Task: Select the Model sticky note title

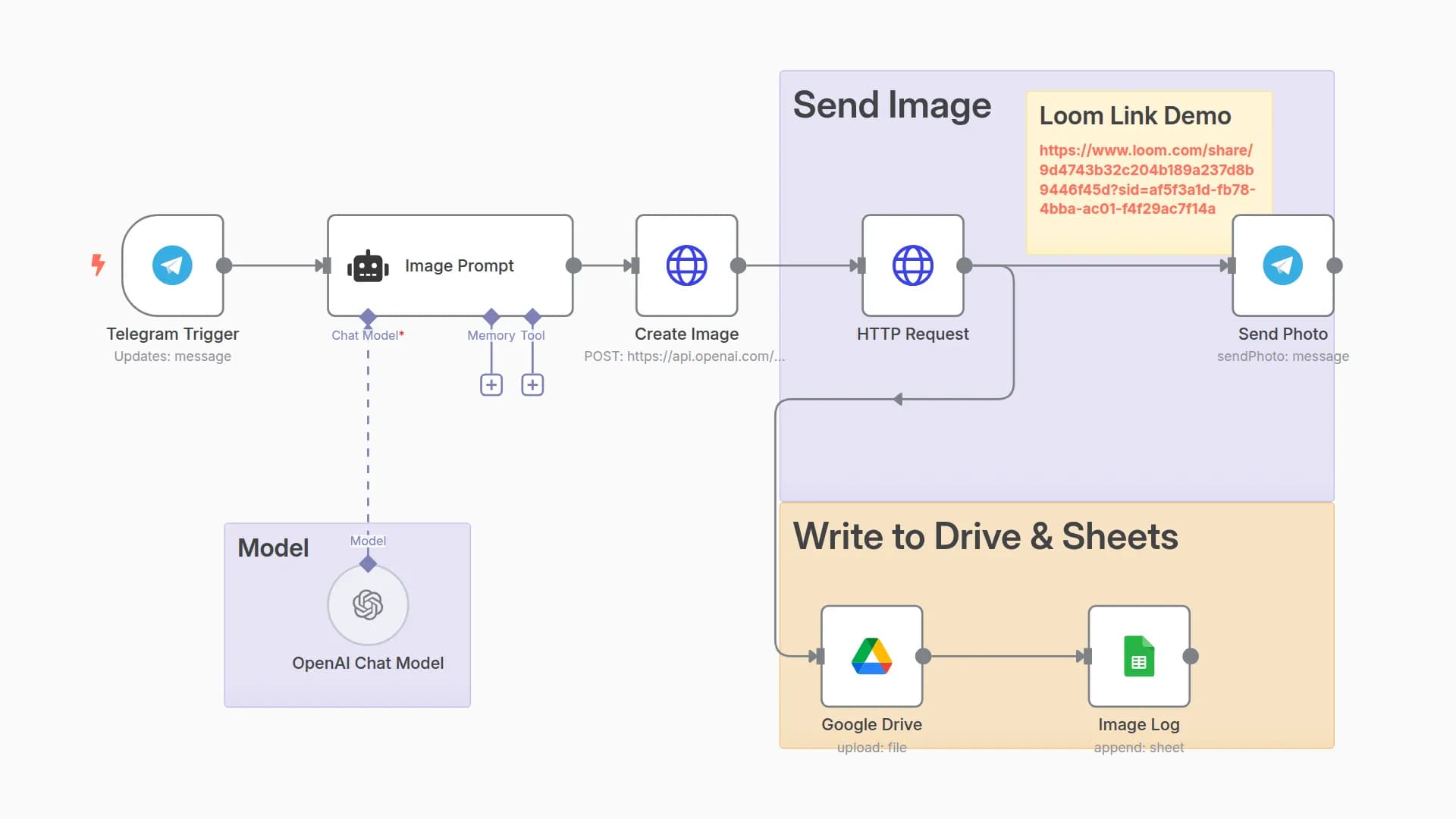Action: (273, 548)
